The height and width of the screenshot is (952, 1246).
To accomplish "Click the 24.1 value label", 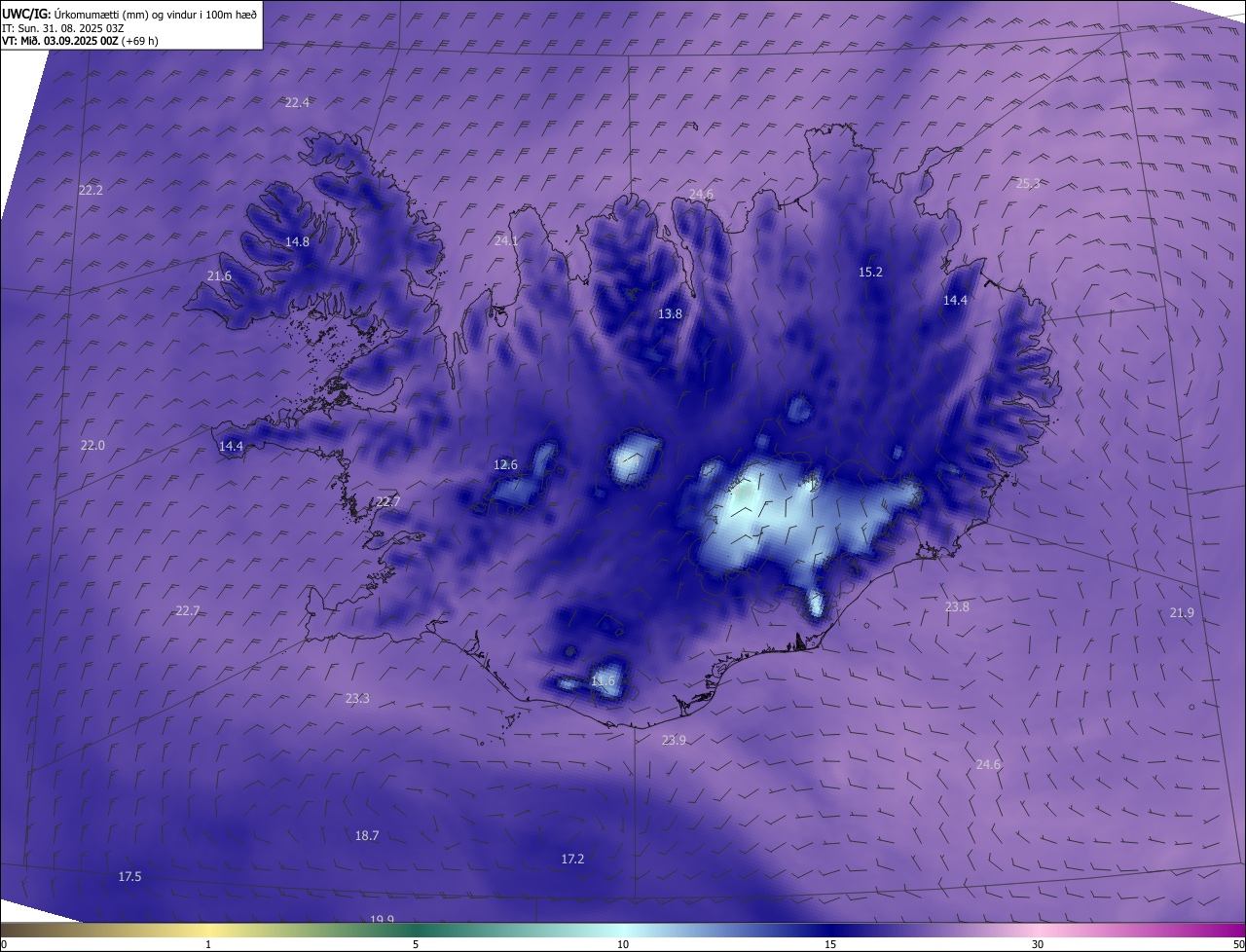I will (506, 240).
